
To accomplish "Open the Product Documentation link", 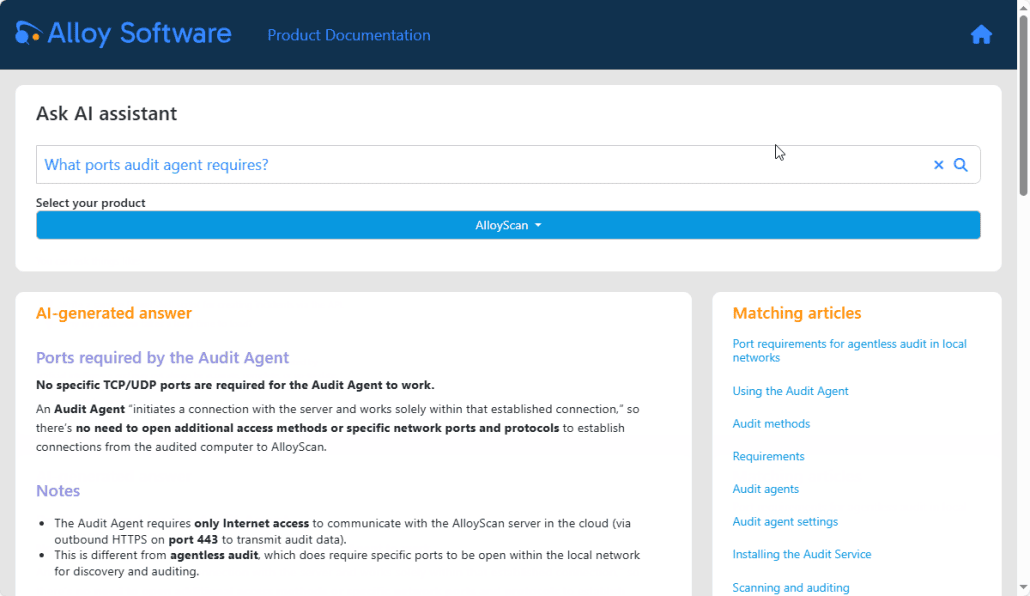I will (349, 35).
